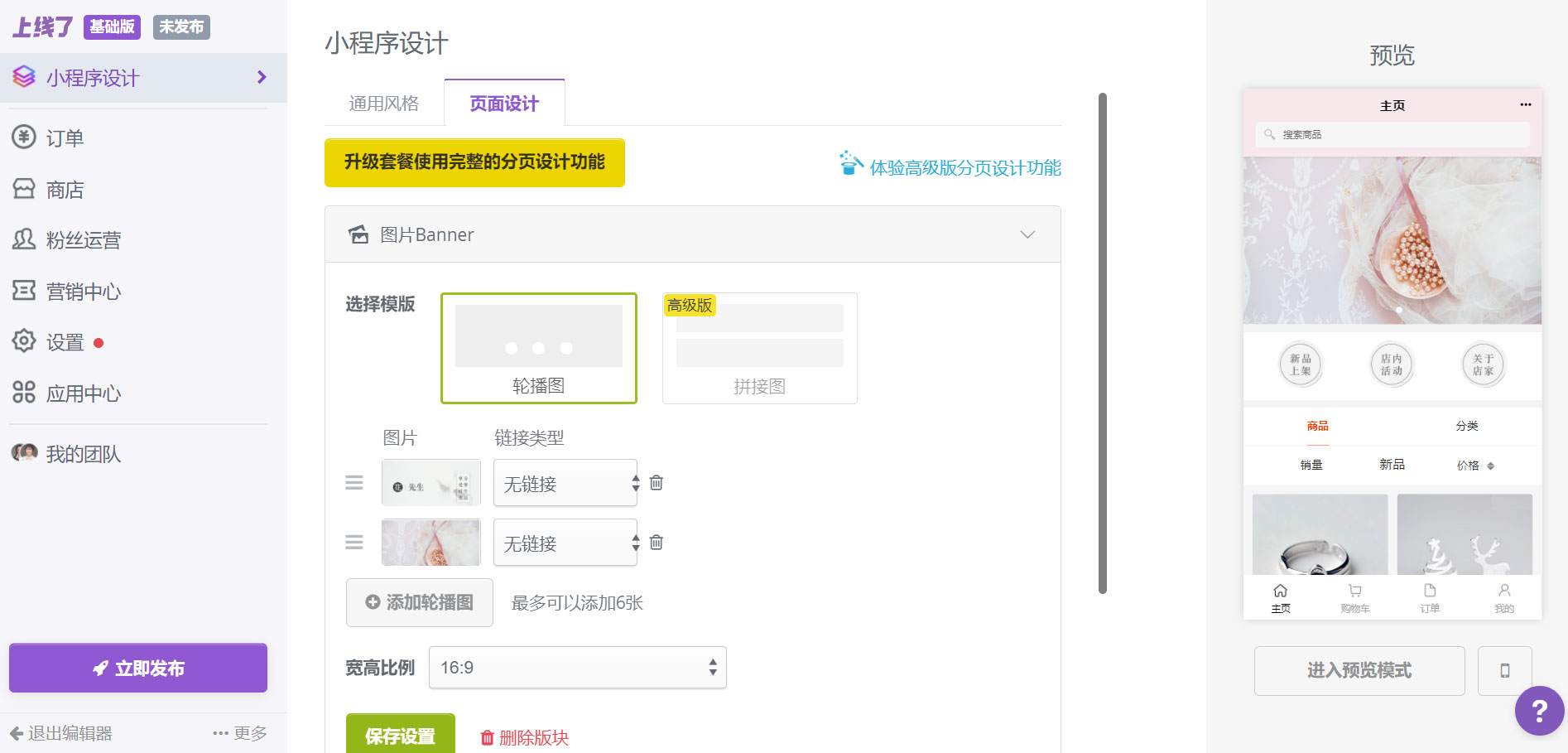Click the mobile phone preview icon
This screenshot has width=1568, height=753.
pyautogui.click(x=1505, y=670)
